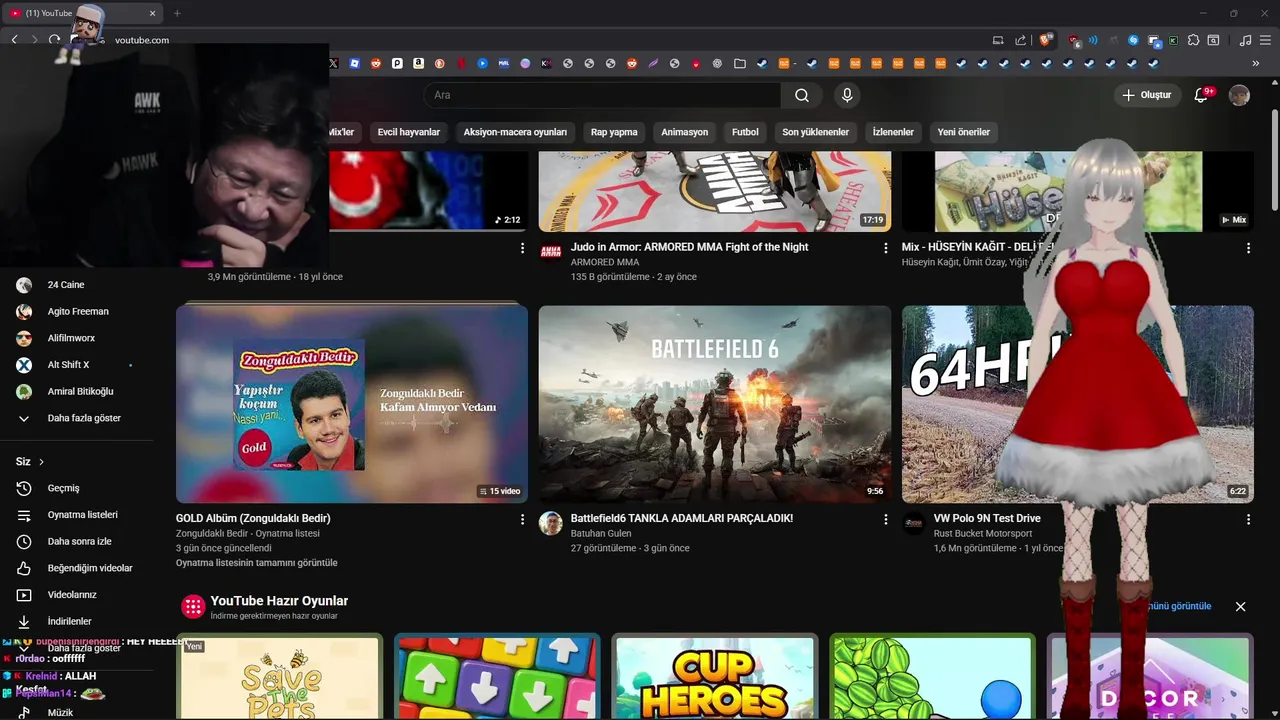Click the music note media control icon
The width and height of the screenshot is (1280, 720).
1245,40
